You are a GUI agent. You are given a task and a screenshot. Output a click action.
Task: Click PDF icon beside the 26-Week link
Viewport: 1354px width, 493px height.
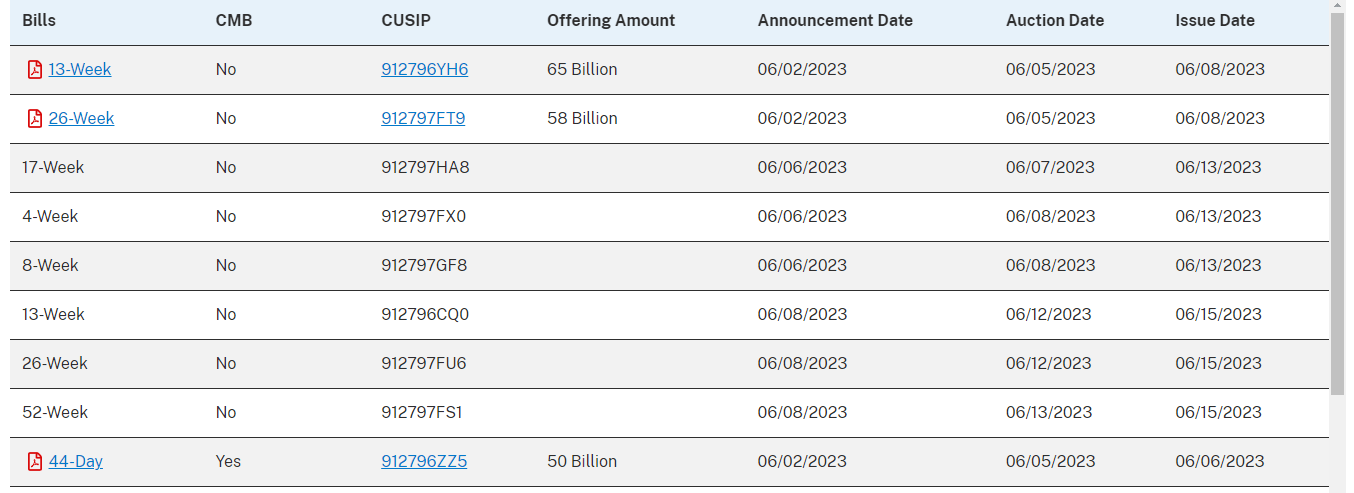(x=35, y=119)
